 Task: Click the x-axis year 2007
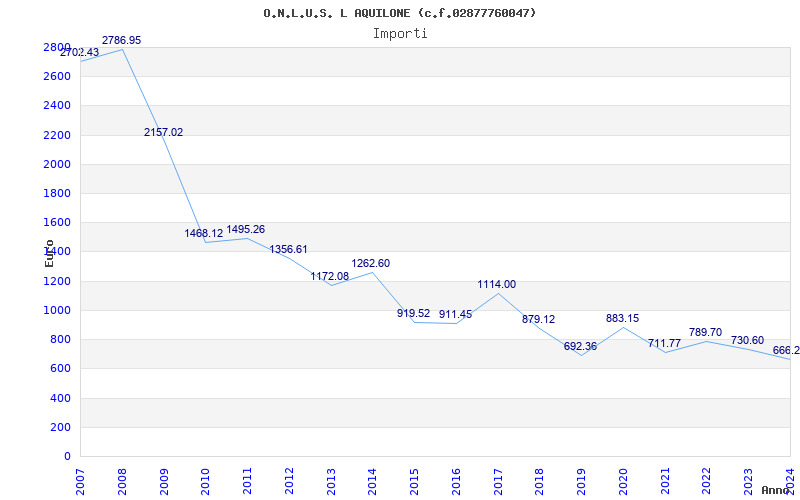pos(80,482)
